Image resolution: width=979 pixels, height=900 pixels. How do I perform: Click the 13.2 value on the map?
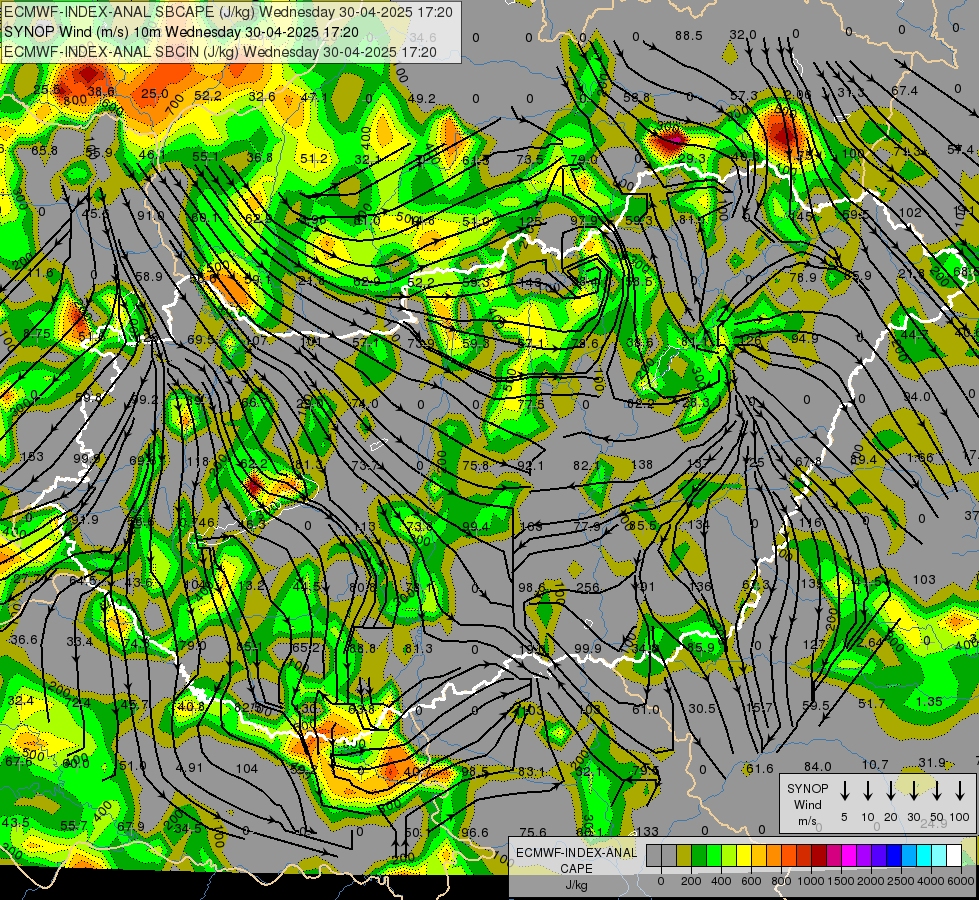click(252, 585)
